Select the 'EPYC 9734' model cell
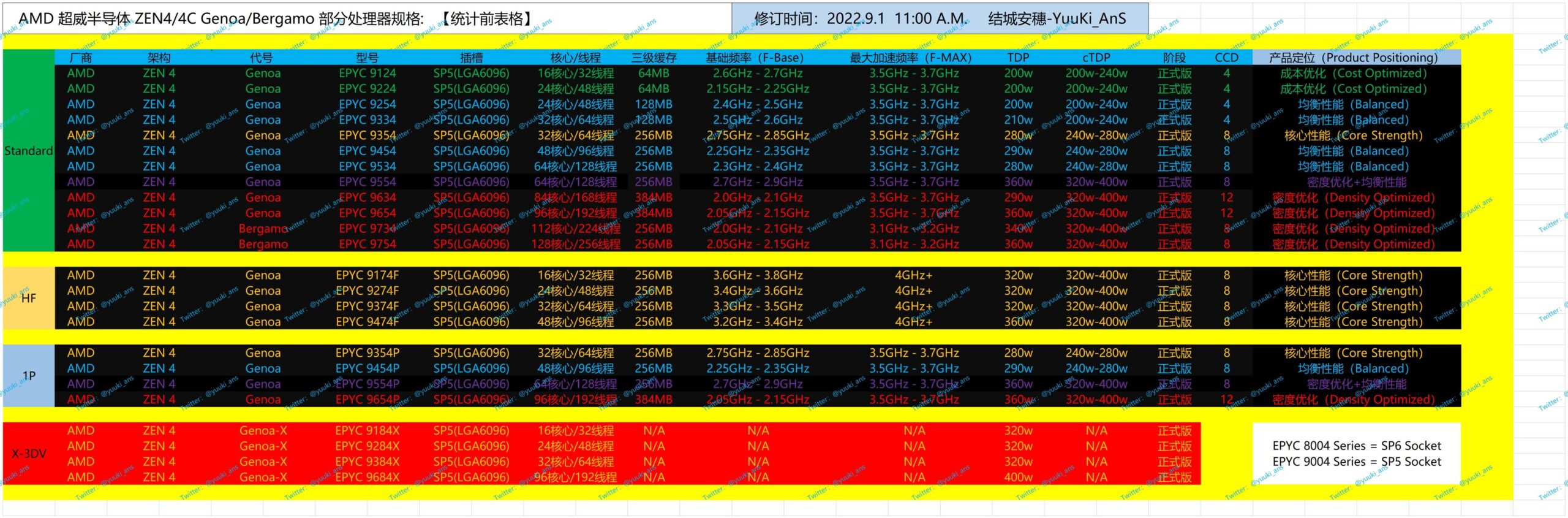Screen dimensions: 1568x518 [367, 229]
